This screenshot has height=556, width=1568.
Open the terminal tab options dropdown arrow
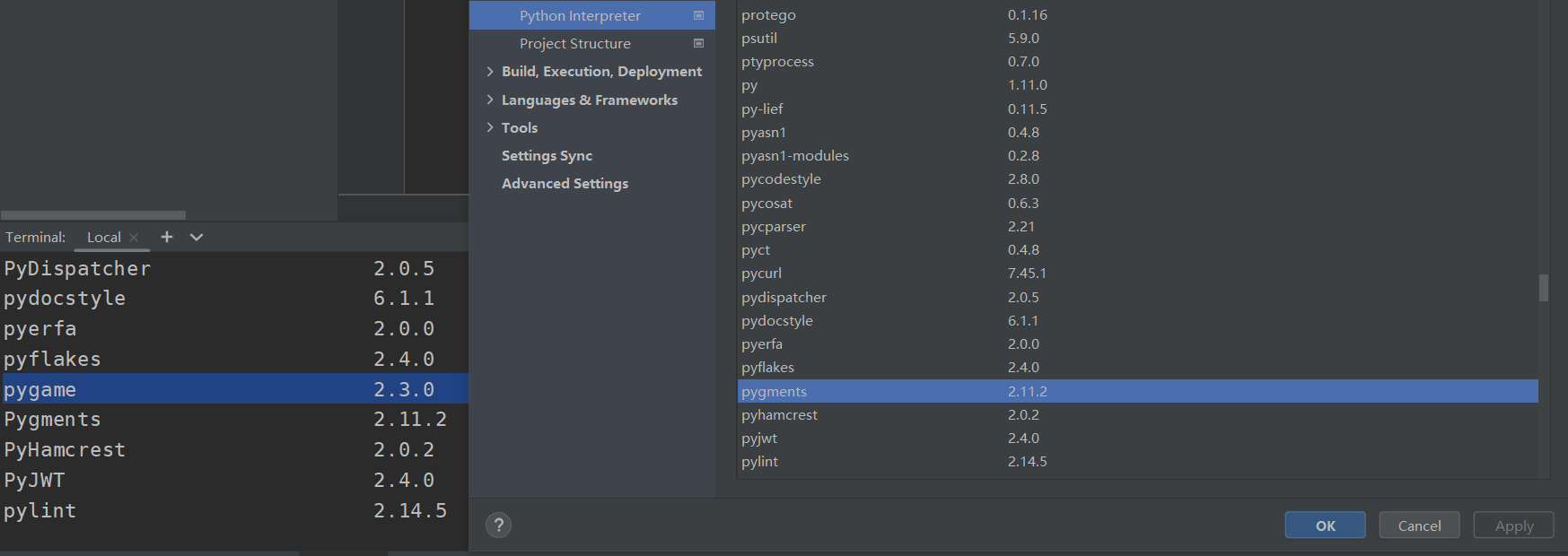click(197, 237)
